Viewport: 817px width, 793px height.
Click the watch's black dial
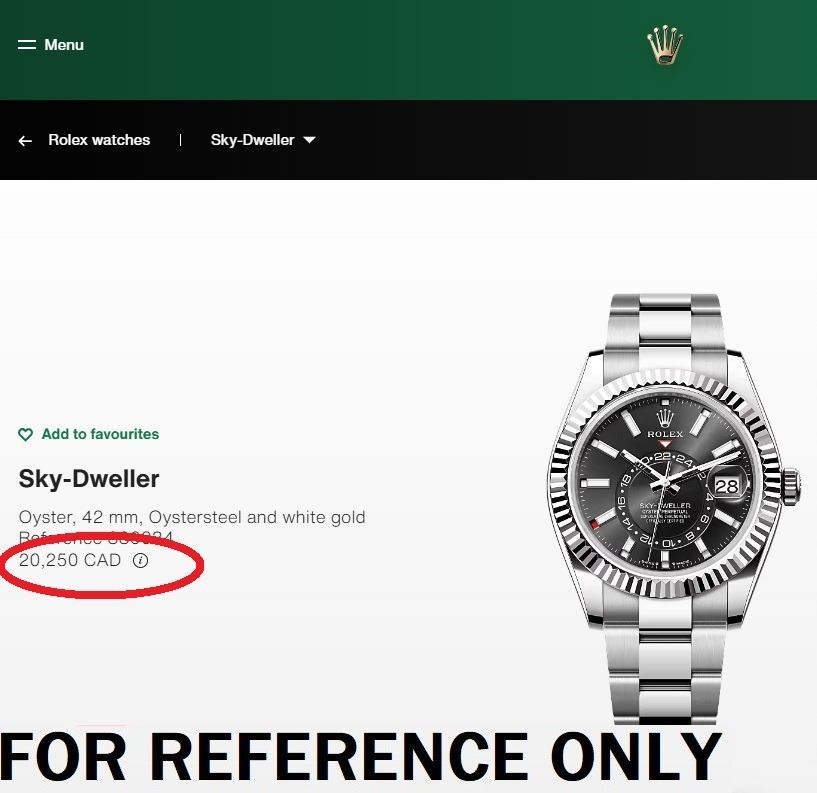click(x=665, y=485)
